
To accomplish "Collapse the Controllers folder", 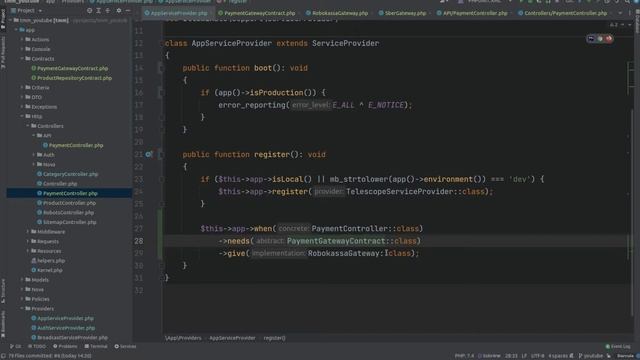I will [28, 126].
